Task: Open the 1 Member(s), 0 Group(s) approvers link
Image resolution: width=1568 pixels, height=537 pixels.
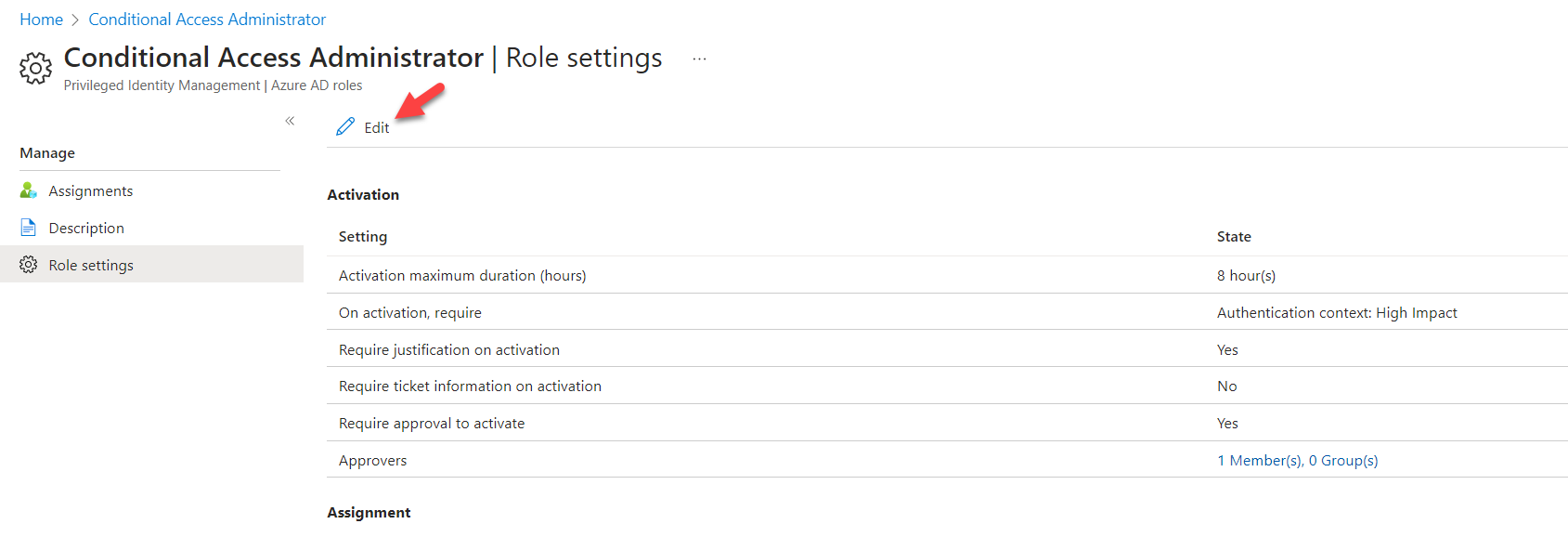Action: [x=1297, y=460]
